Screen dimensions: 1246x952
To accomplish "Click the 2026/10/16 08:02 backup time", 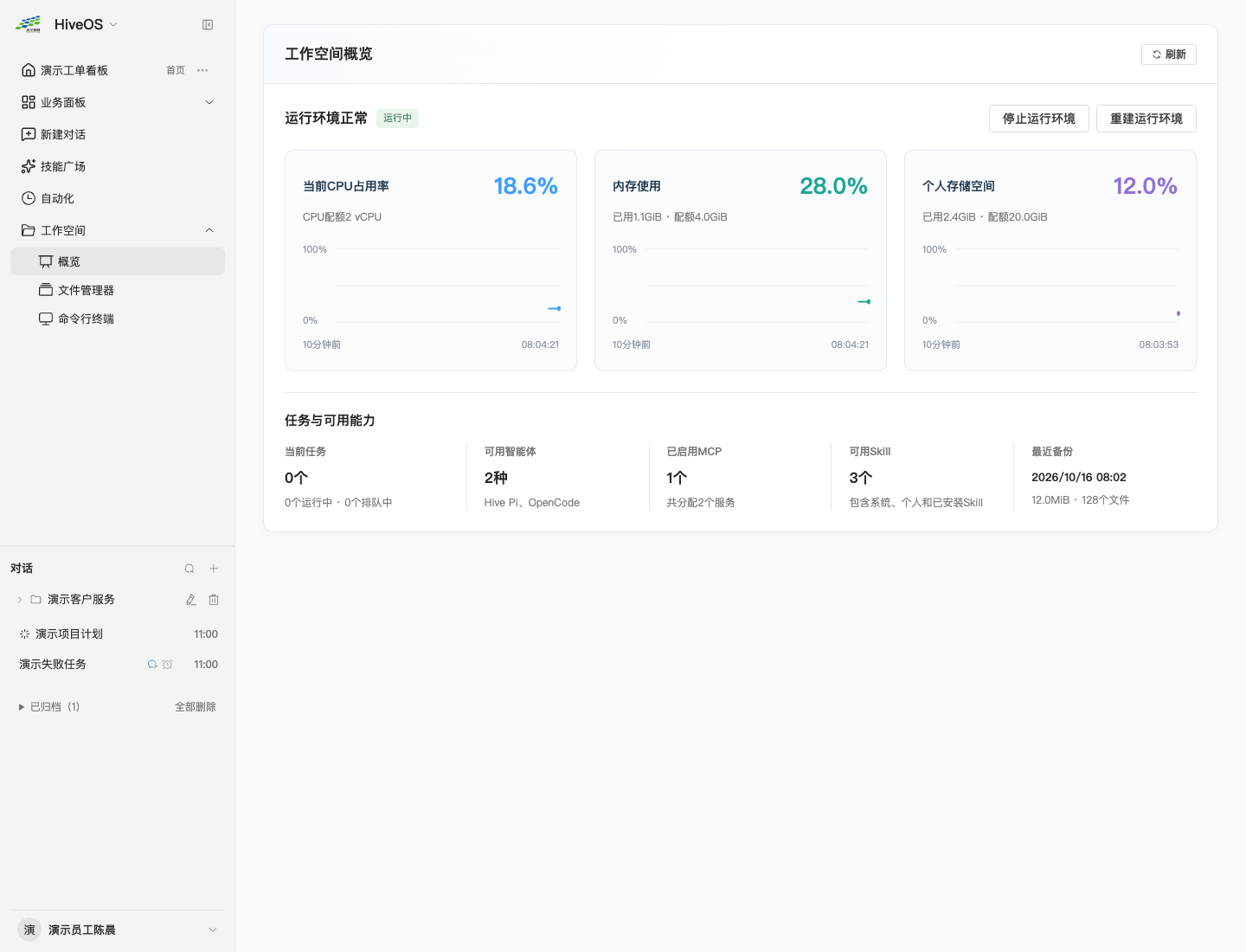I will (1079, 477).
